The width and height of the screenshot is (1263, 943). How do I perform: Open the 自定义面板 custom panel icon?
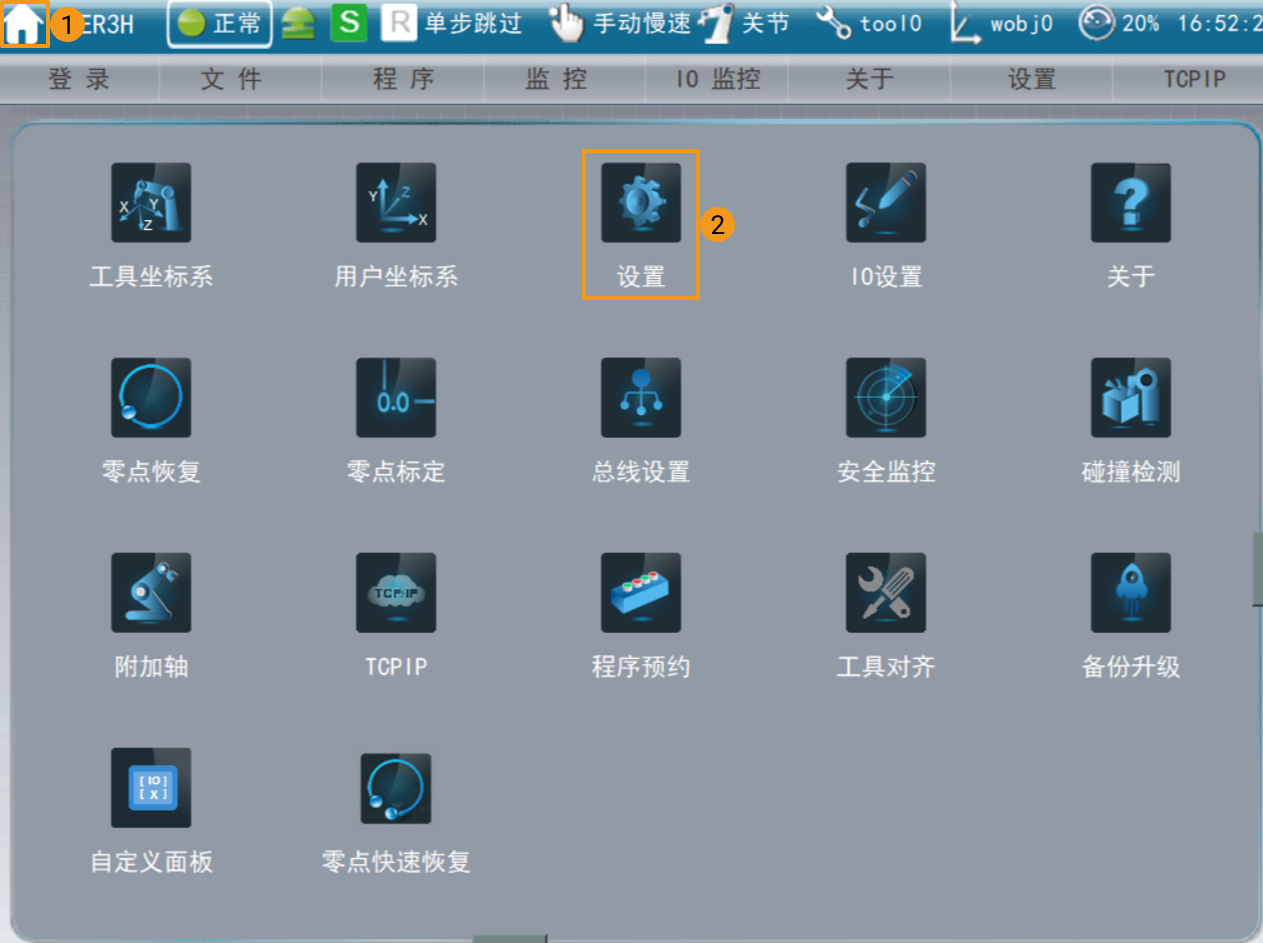pyautogui.click(x=151, y=788)
